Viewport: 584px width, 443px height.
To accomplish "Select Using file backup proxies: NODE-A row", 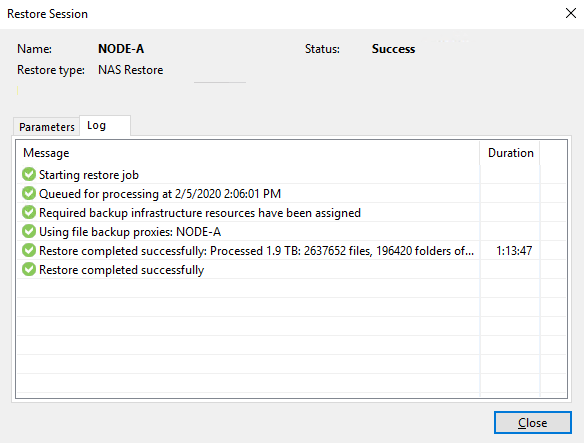I will click(x=130, y=232).
